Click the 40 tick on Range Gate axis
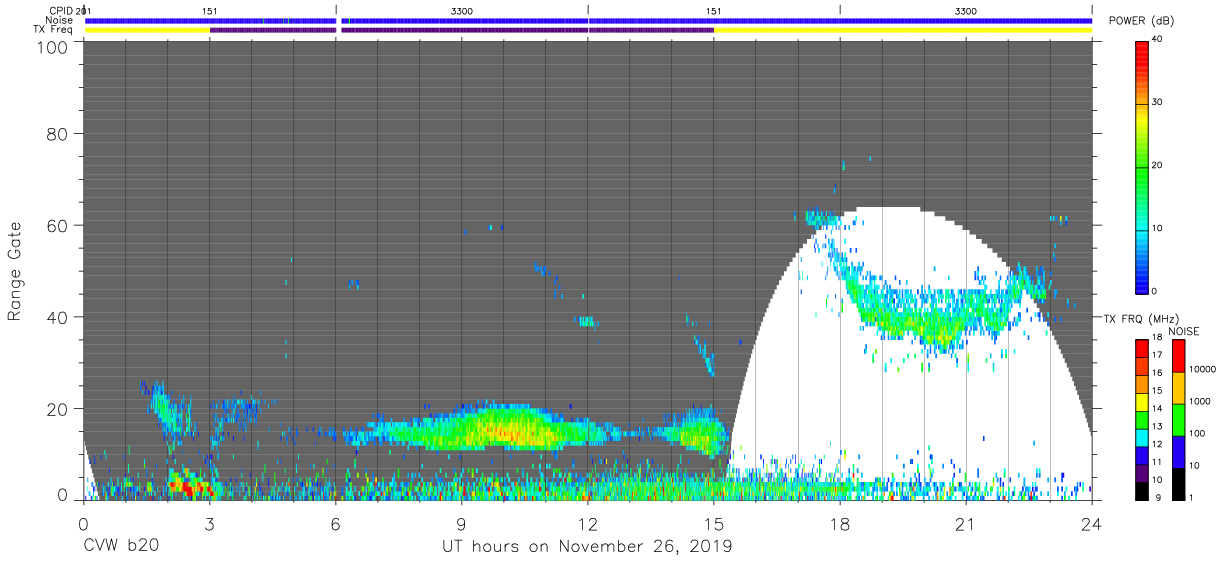Image resolution: width=1228 pixels, height=567 pixels. [x=59, y=317]
